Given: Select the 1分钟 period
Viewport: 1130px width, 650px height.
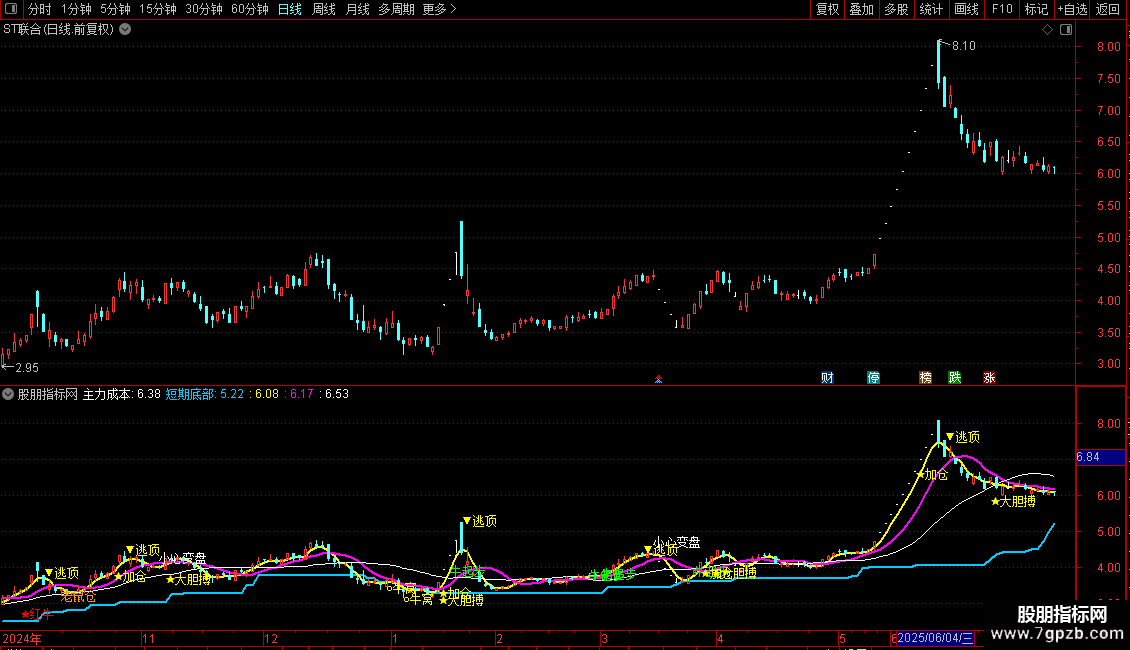Looking at the screenshot, I should point(76,9).
